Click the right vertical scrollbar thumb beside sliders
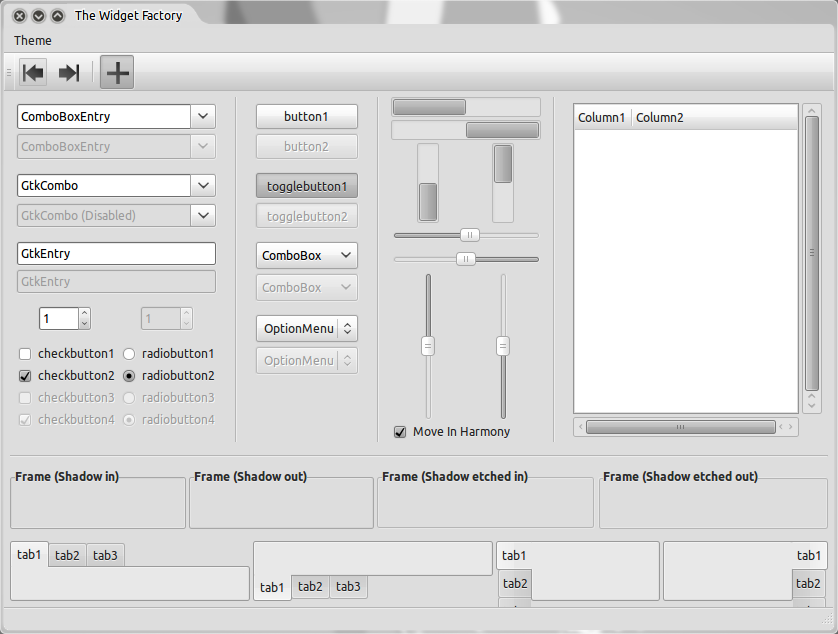The image size is (838, 634). (x=503, y=164)
